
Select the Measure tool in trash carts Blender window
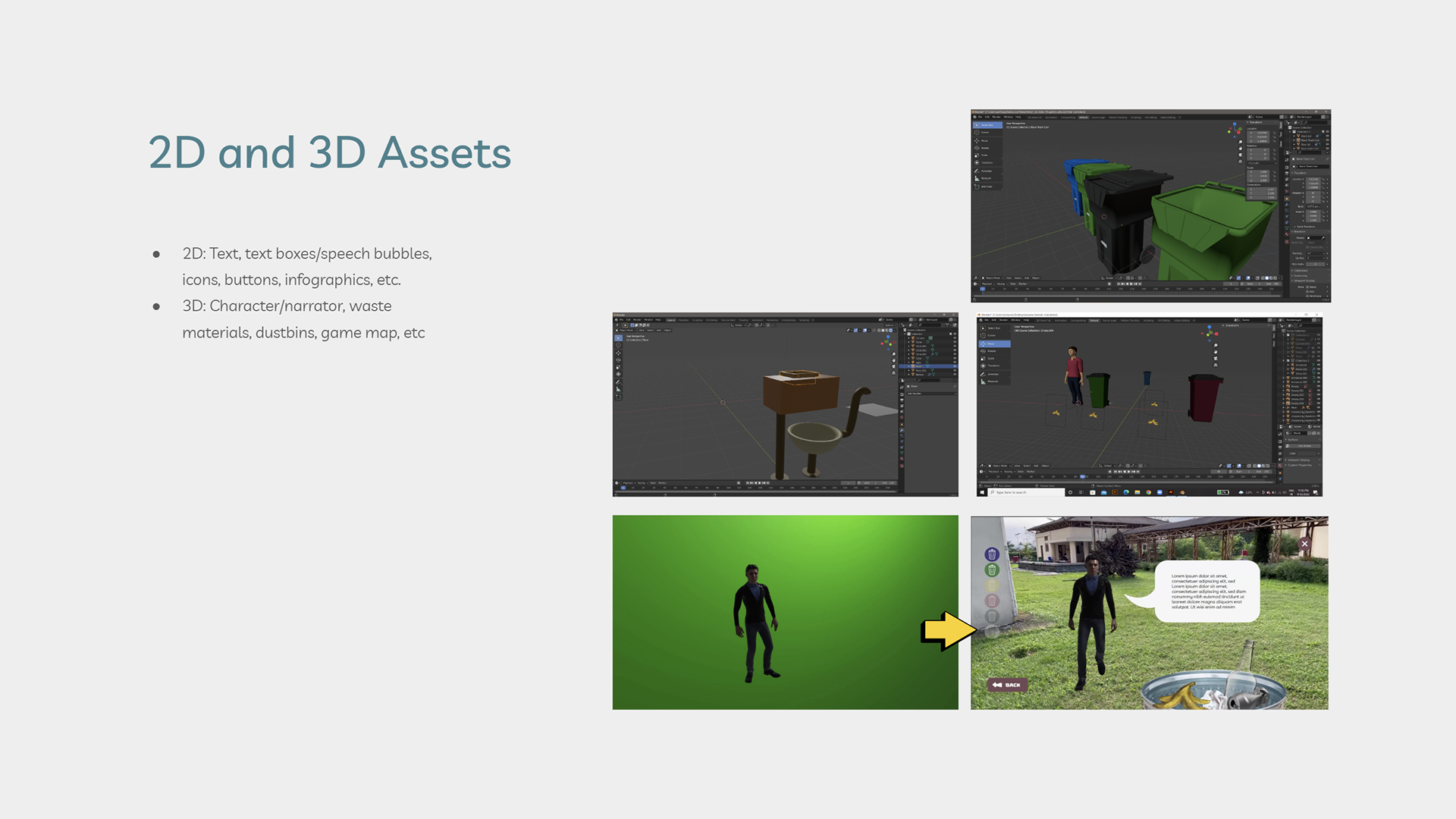[987, 178]
